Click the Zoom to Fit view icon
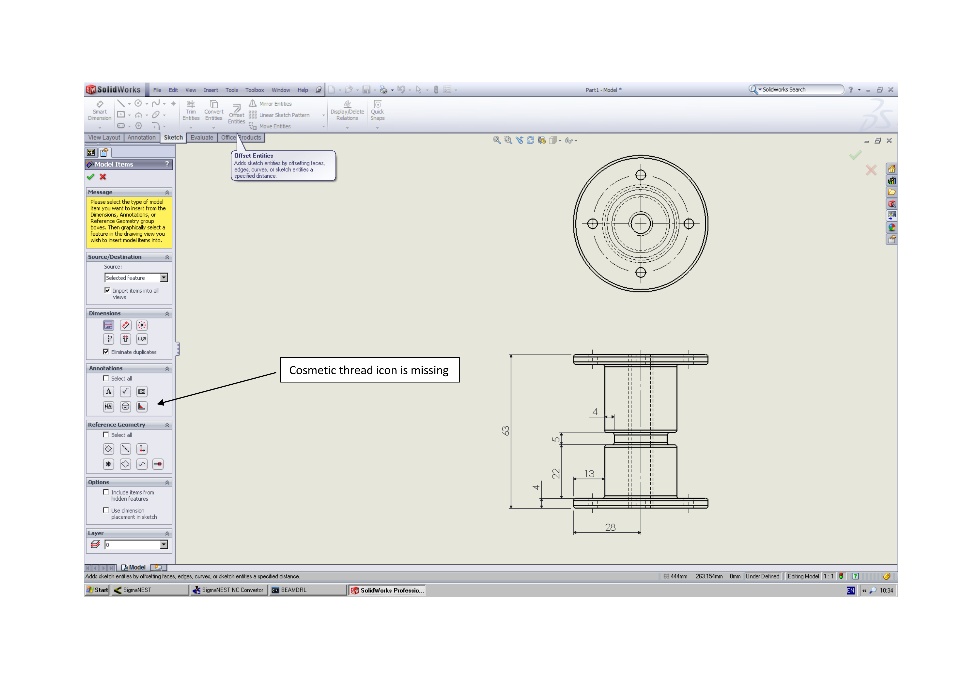 pyautogui.click(x=497, y=140)
